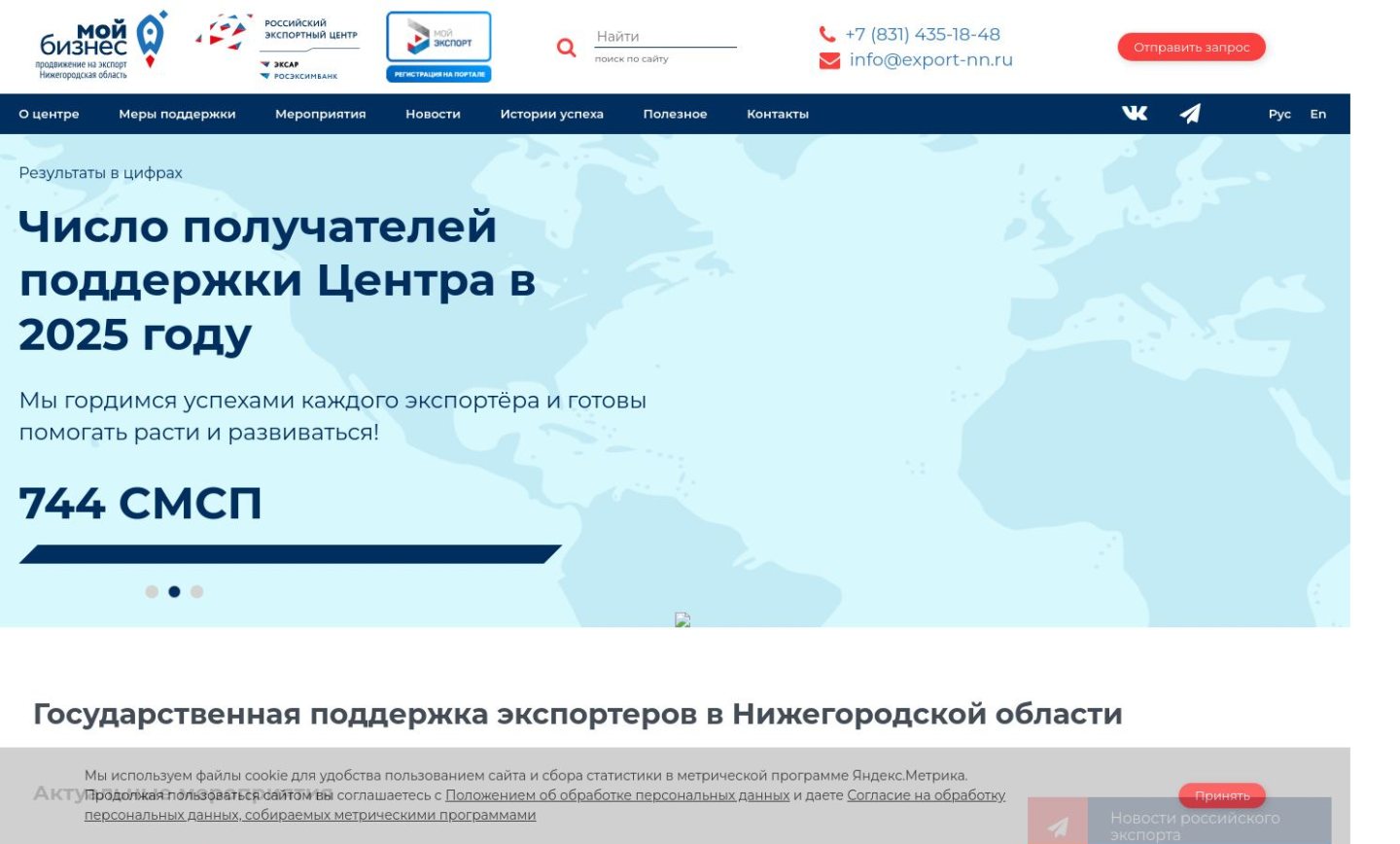
Task: Click the поиск по сайту hint text
Action: click(631, 59)
